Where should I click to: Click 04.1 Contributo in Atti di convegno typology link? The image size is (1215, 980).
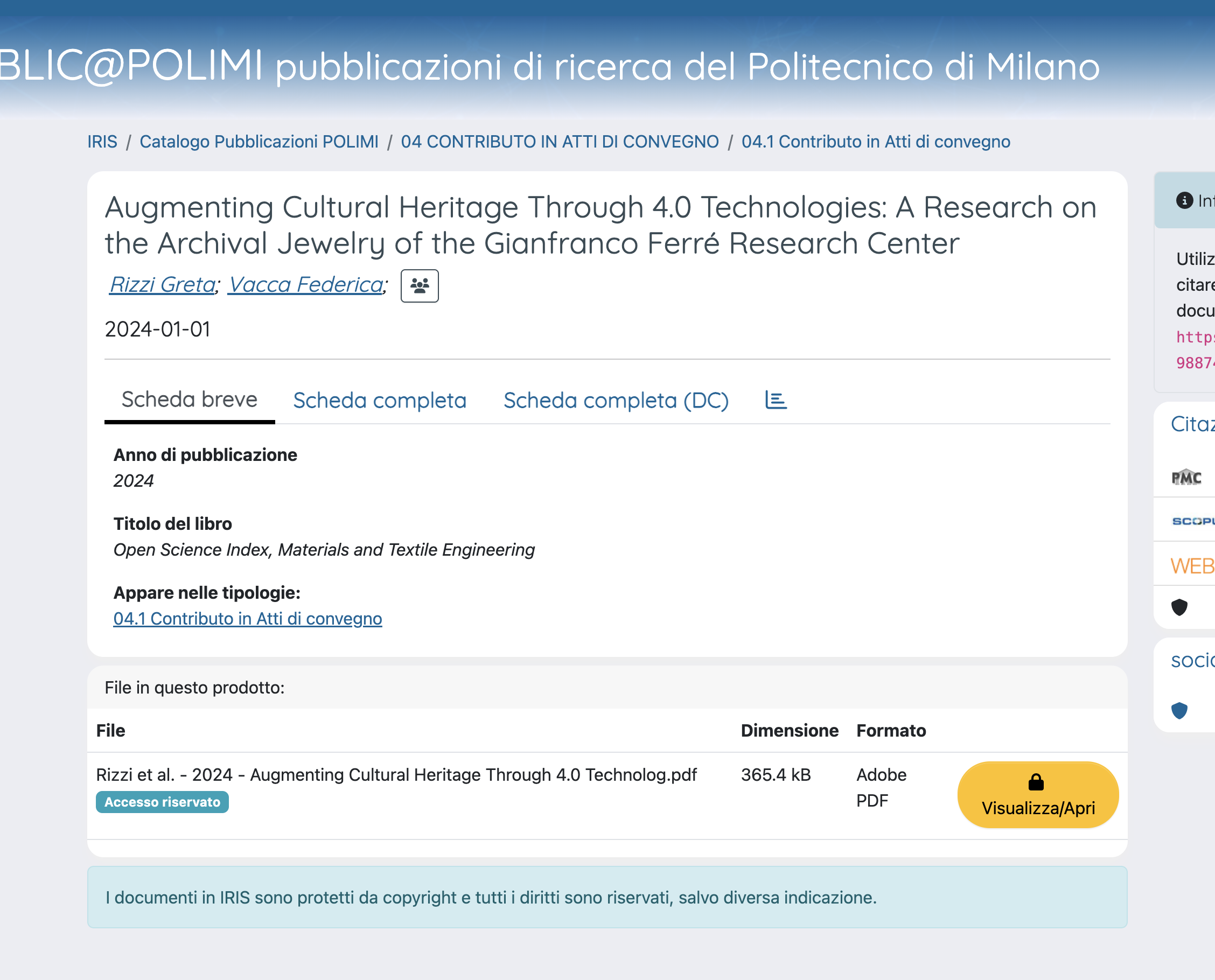click(x=247, y=618)
